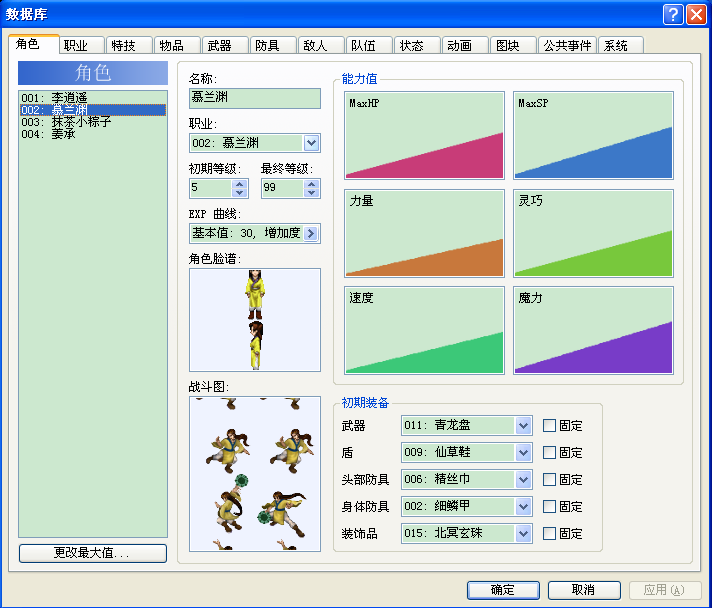Switch to the 职业 tab
The height and width of the screenshot is (608, 712).
pyautogui.click(x=82, y=45)
